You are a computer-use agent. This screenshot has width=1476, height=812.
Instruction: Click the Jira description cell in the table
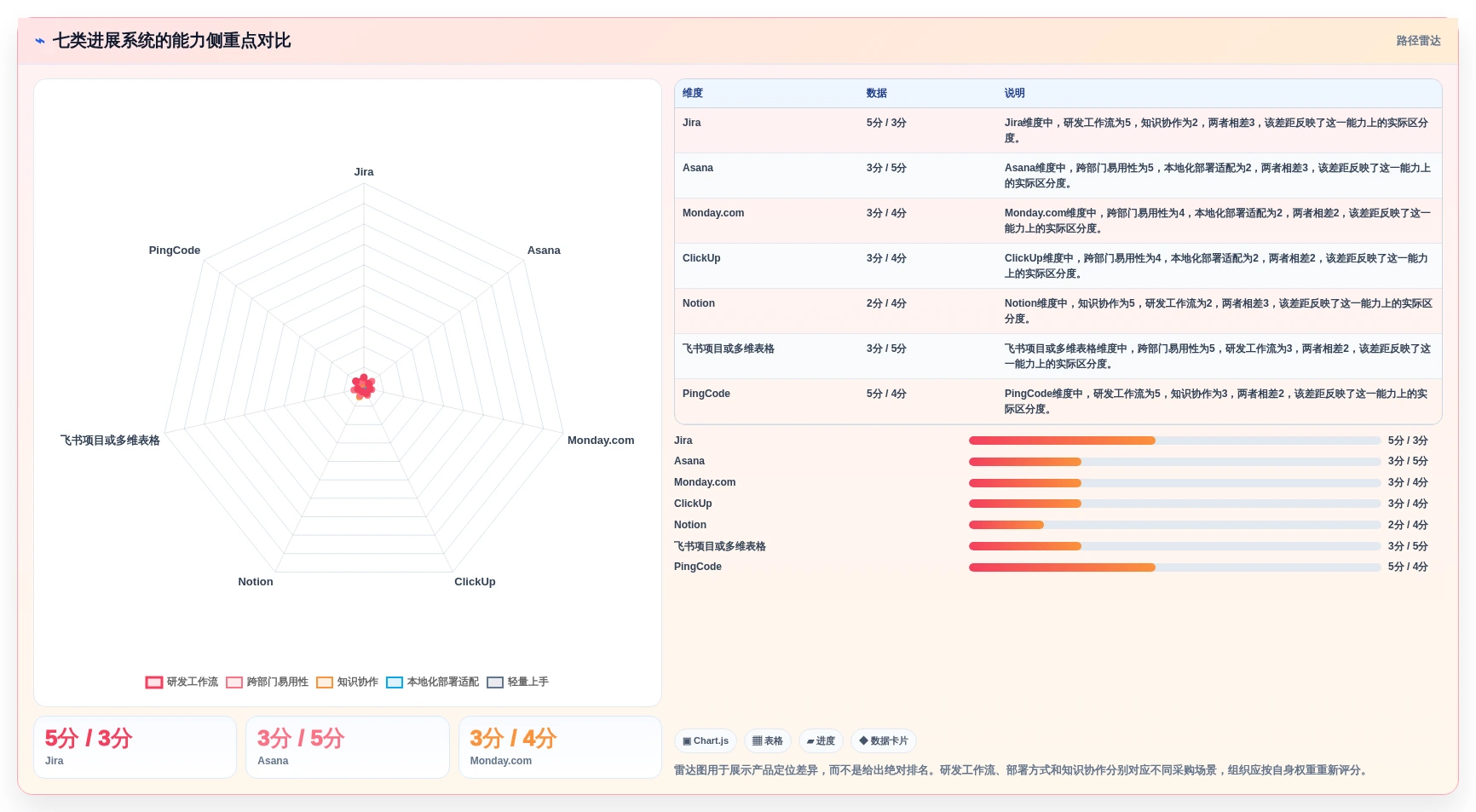(1219, 130)
